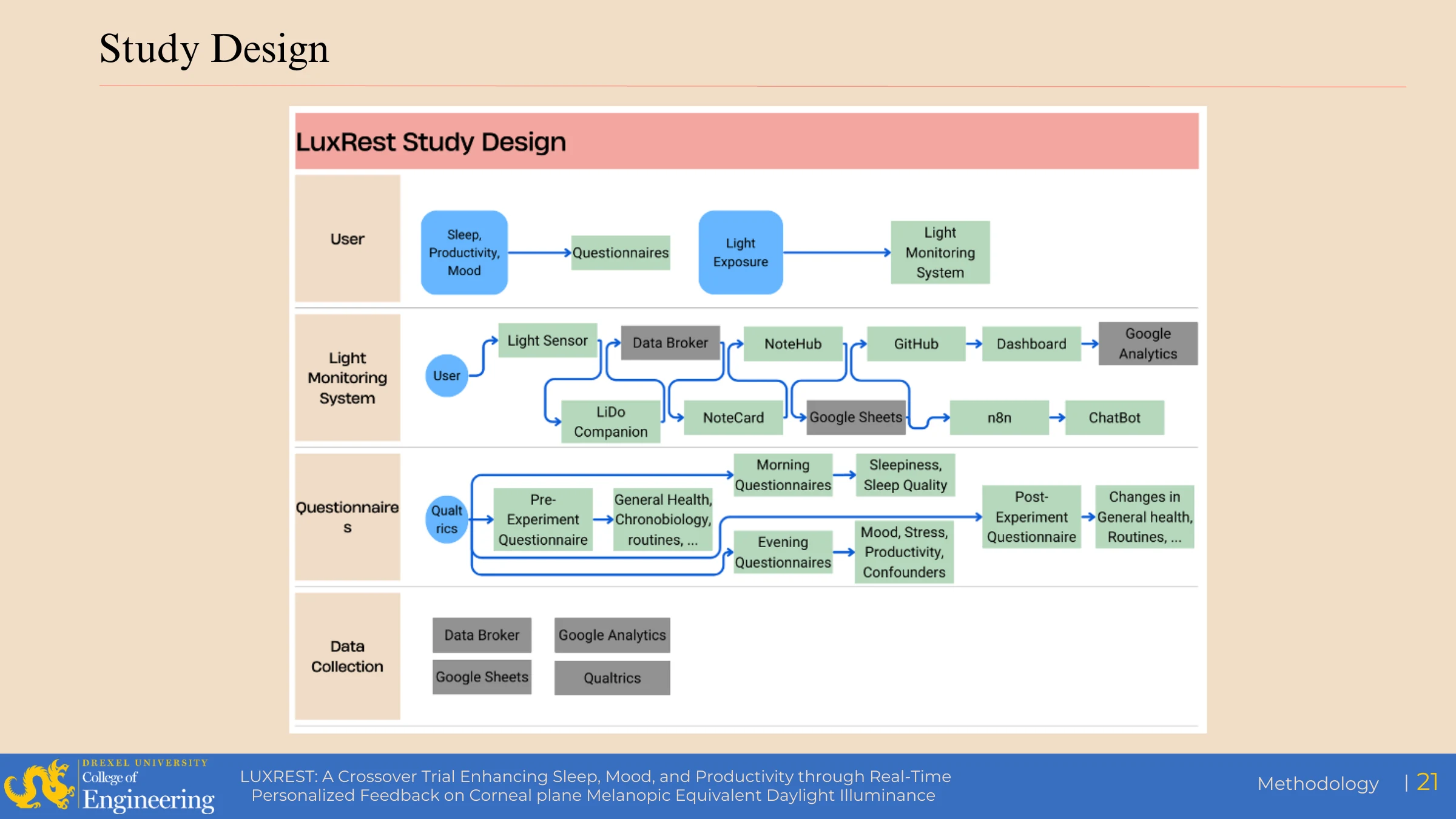Click 'Mood, Stress, Productivity, Confounders' box
The height and width of the screenshot is (819, 1456).
coord(904,552)
